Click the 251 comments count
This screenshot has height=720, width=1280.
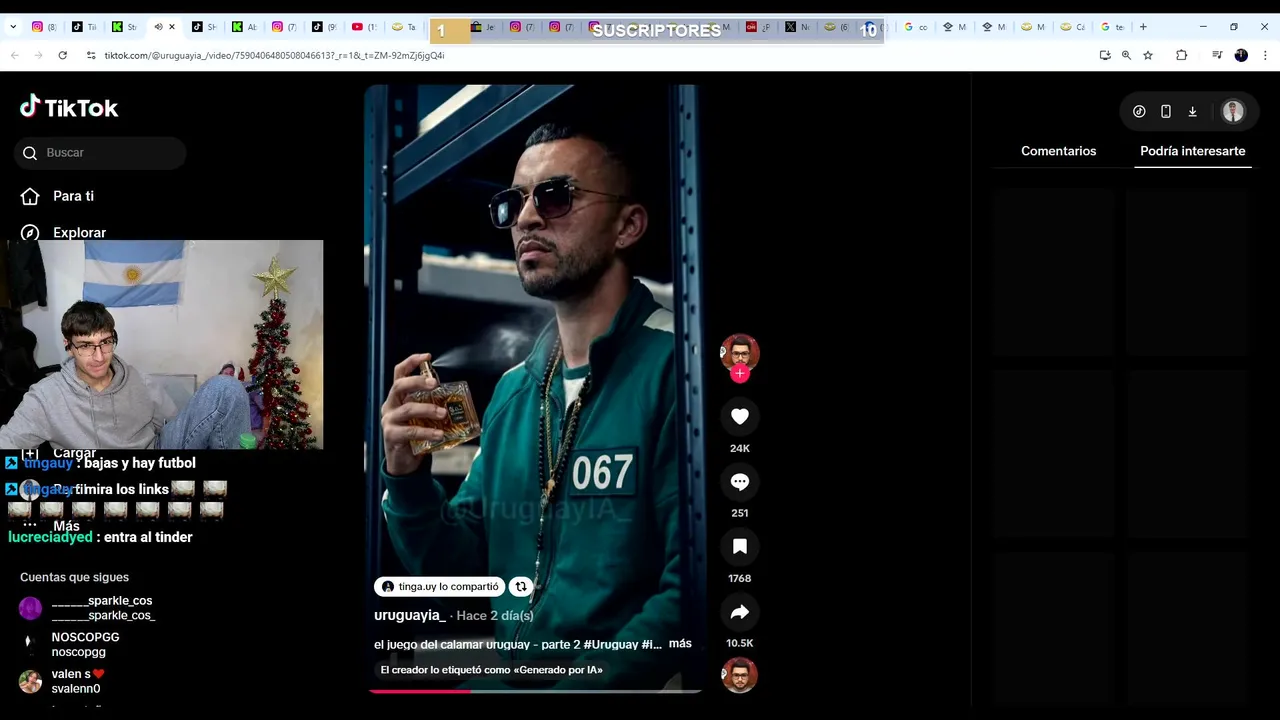point(740,513)
